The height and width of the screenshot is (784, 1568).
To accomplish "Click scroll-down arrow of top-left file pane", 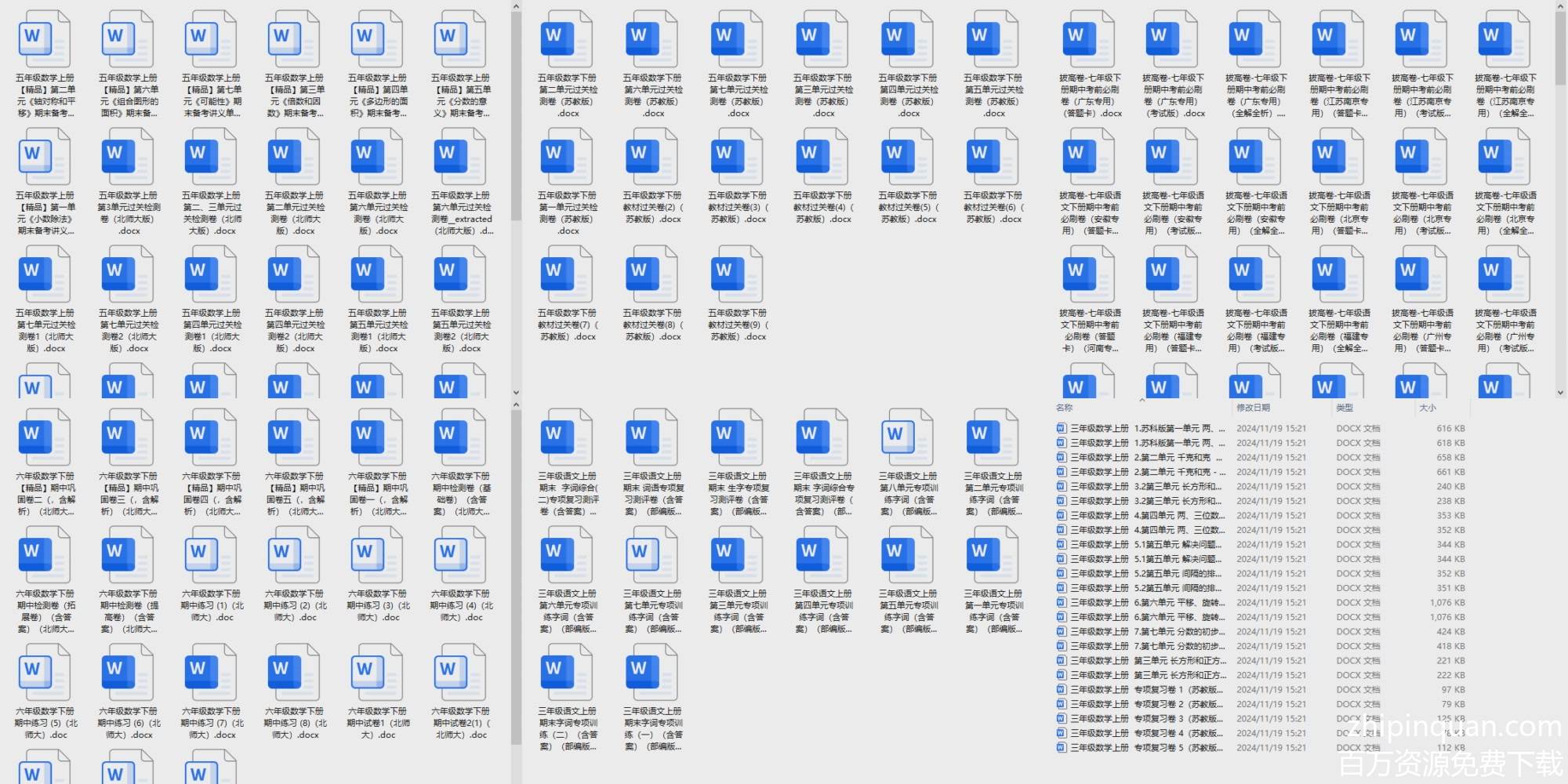I will click(516, 392).
